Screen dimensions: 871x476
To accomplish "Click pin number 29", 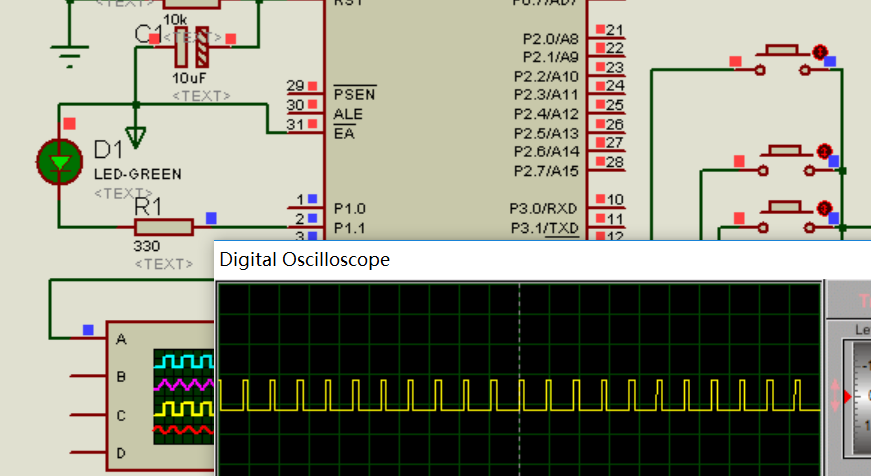I will click(296, 86).
